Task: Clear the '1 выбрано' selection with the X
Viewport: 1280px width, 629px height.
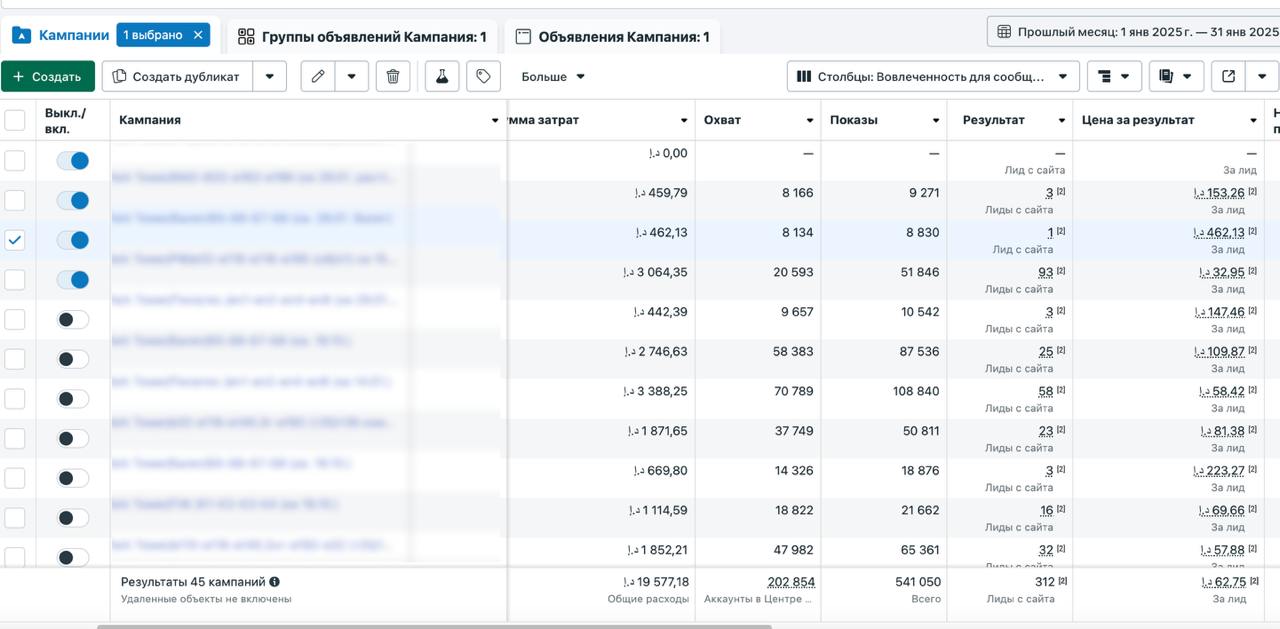Action: (x=198, y=35)
